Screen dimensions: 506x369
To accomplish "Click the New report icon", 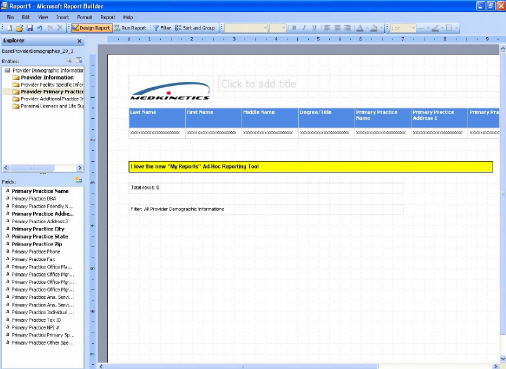I will click(10, 28).
